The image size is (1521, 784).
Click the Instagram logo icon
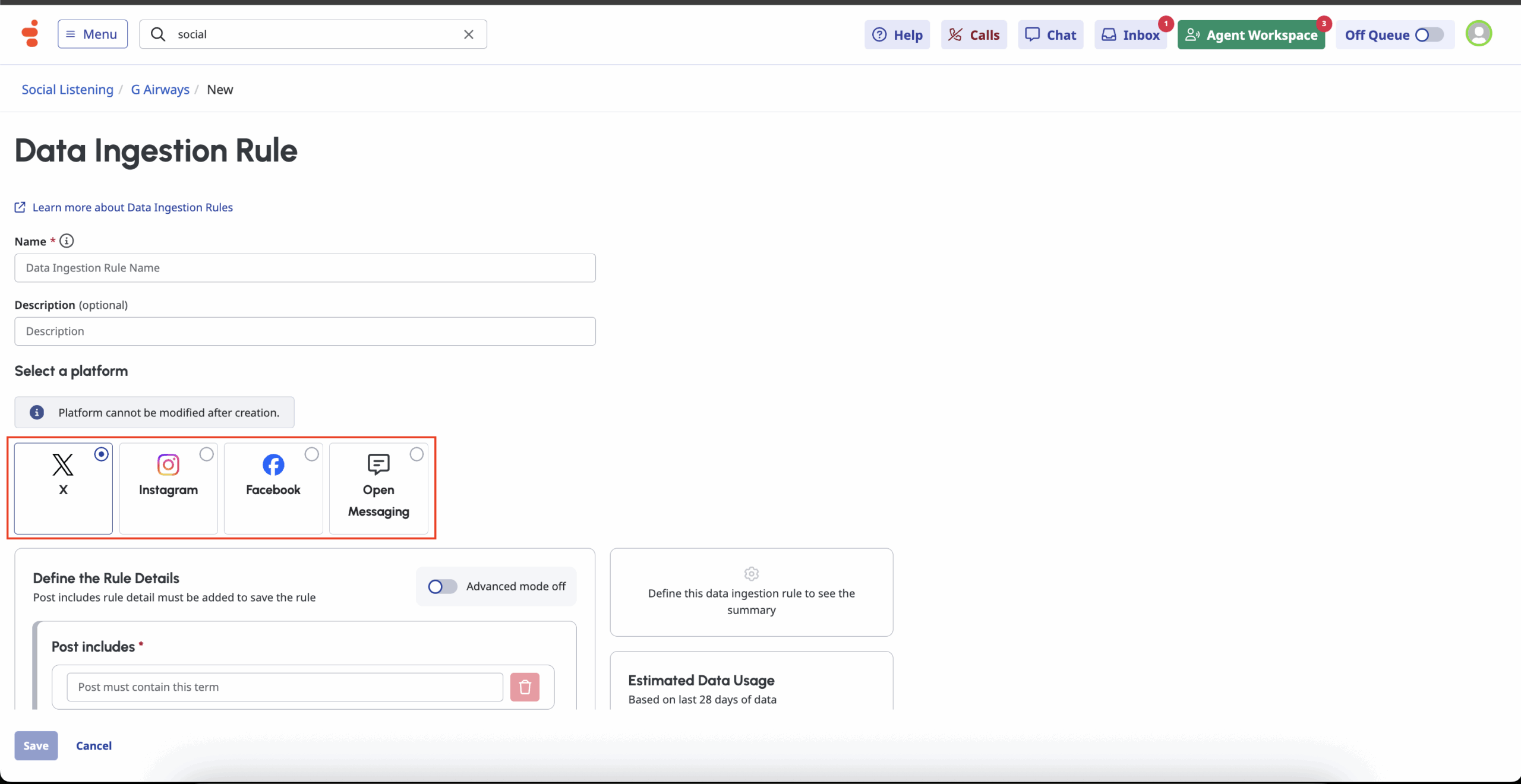(168, 464)
